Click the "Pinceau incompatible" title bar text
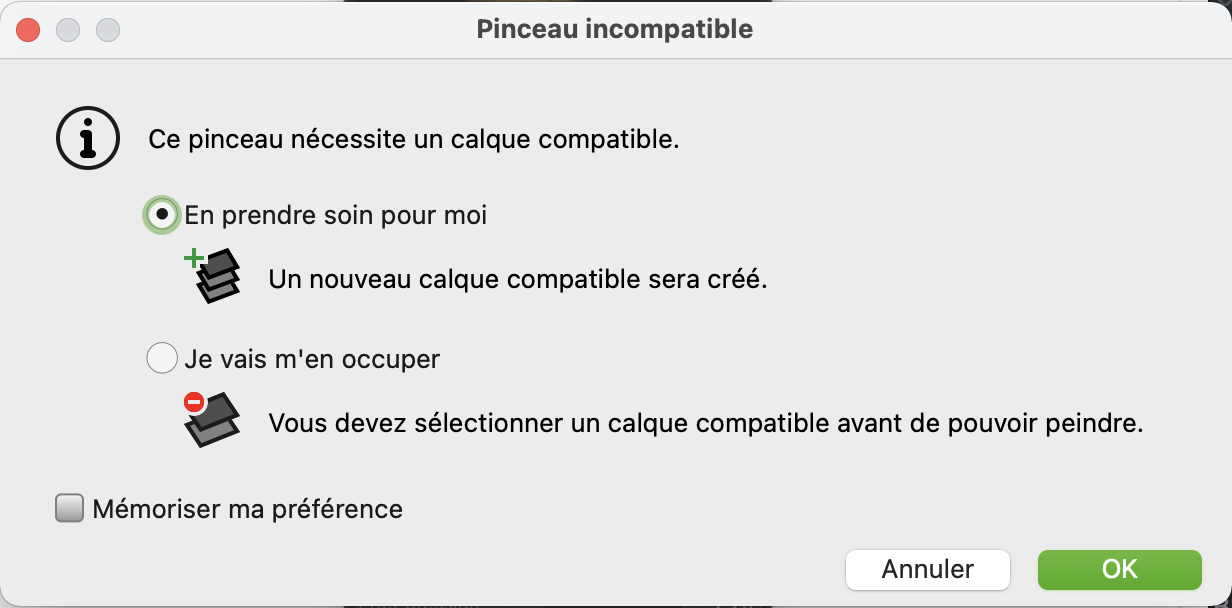The image size is (1232, 608). [615, 29]
